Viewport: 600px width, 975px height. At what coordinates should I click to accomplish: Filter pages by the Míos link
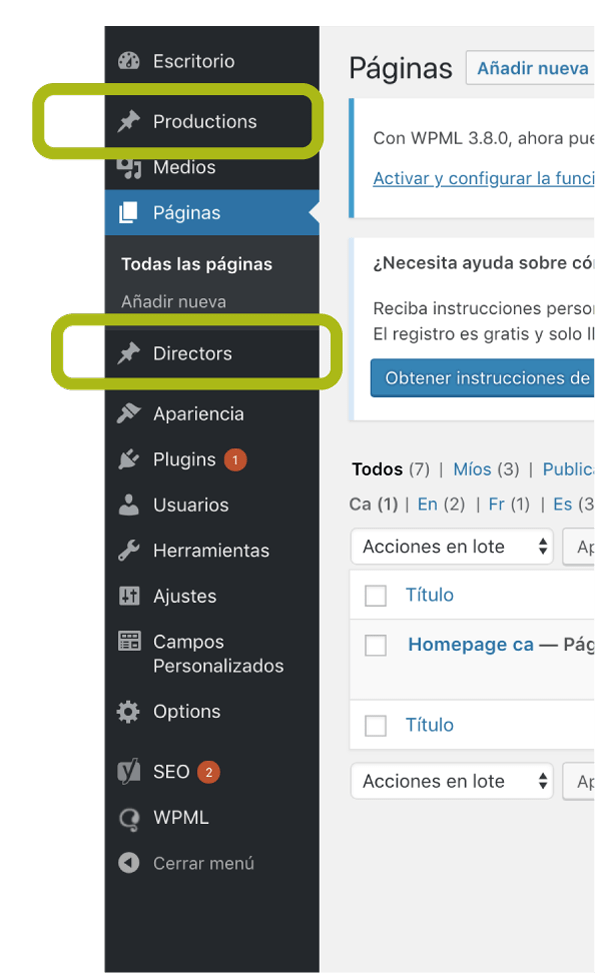[x=472, y=469]
